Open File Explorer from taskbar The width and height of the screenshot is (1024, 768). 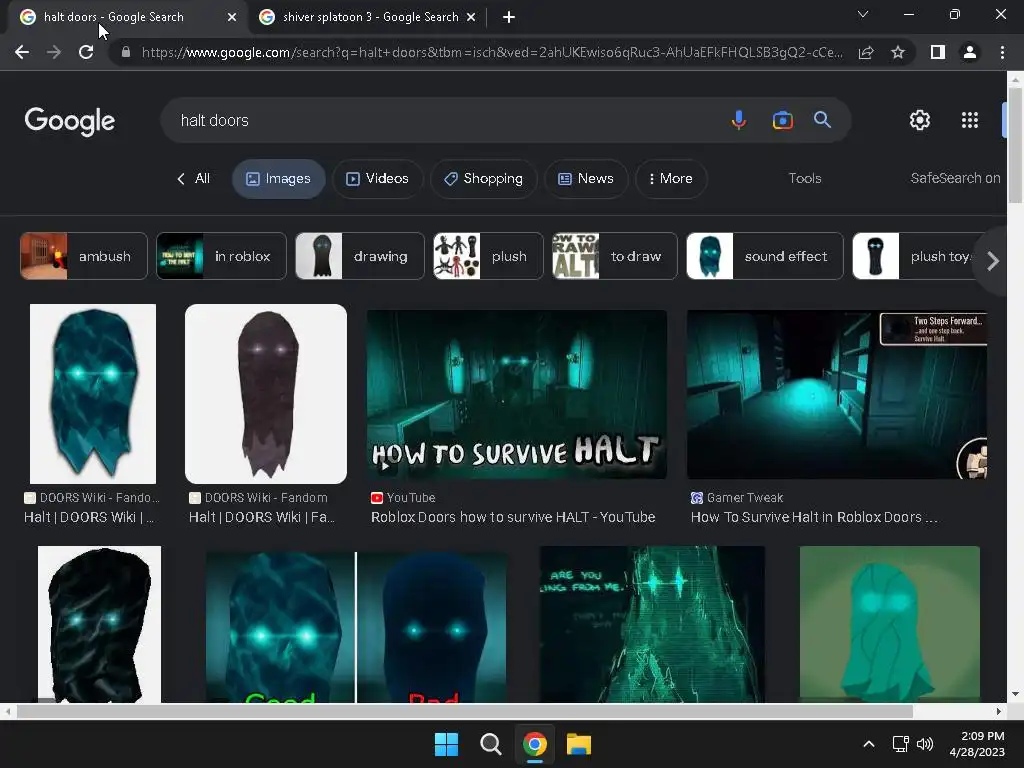[x=578, y=744]
